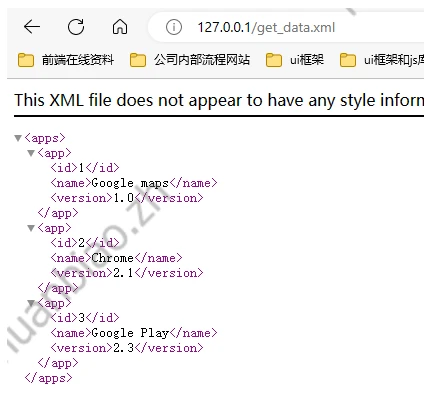Collapse the second app node containing Chrome
Screen dimensions: 431x405
click(31, 228)
